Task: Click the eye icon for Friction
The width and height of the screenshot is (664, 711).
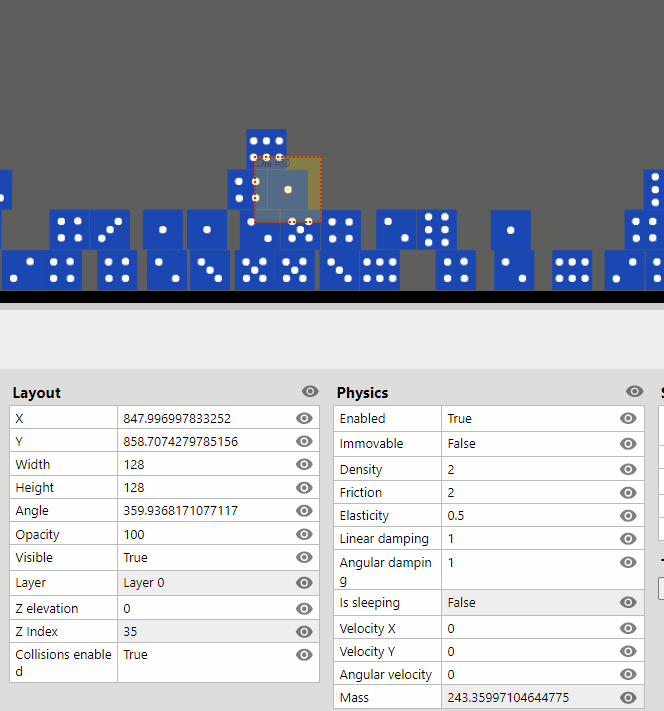Action: (x=628, y=492)
